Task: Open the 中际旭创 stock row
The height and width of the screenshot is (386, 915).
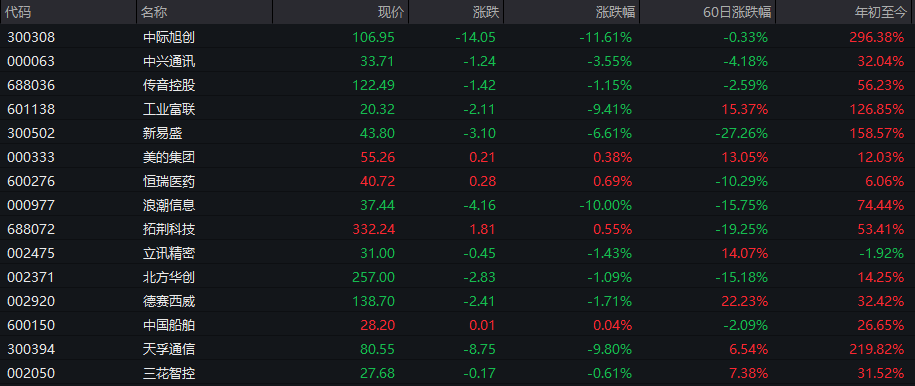Action: [x=458, y=37]
